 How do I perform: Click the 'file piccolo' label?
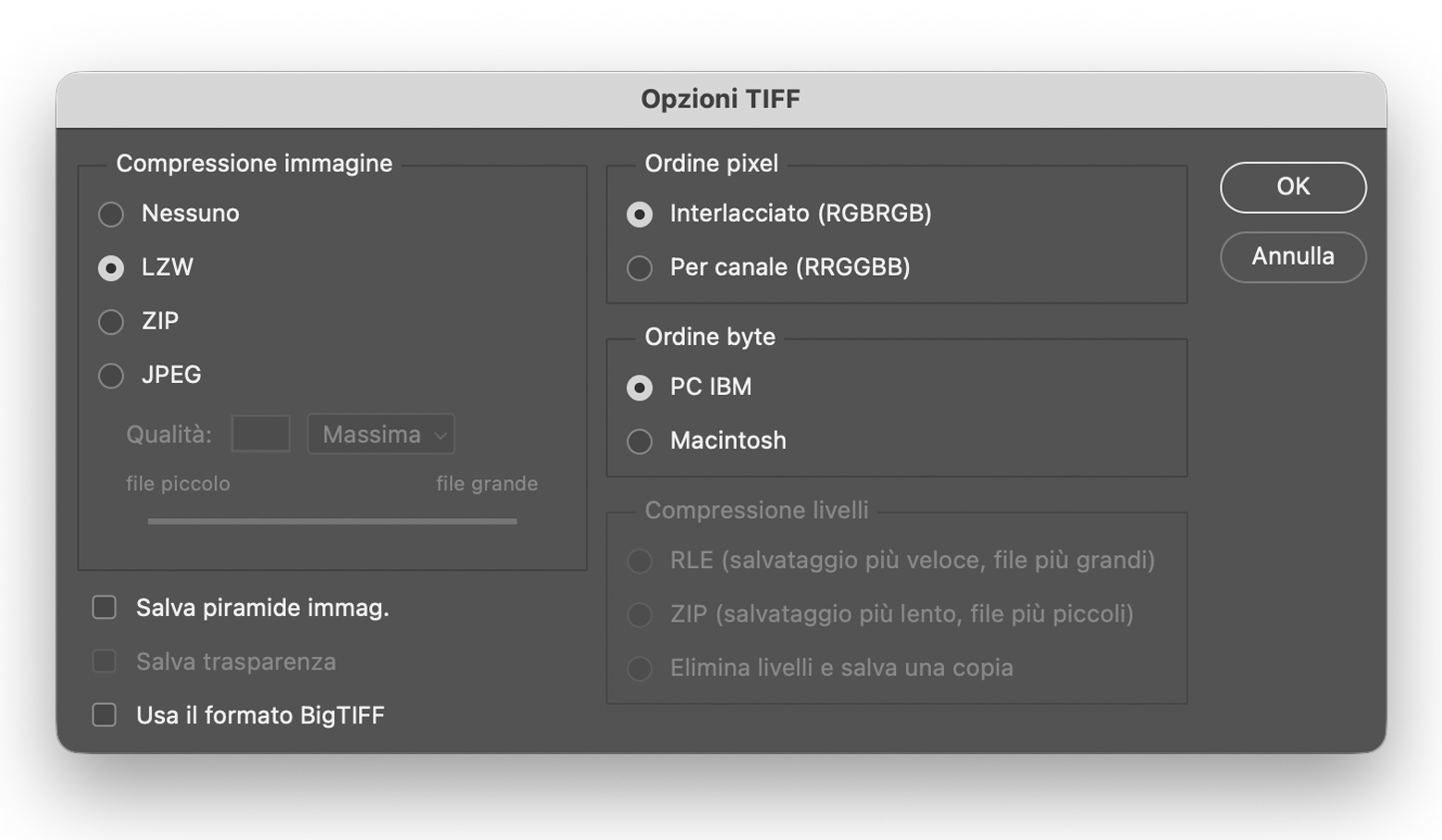178,484
